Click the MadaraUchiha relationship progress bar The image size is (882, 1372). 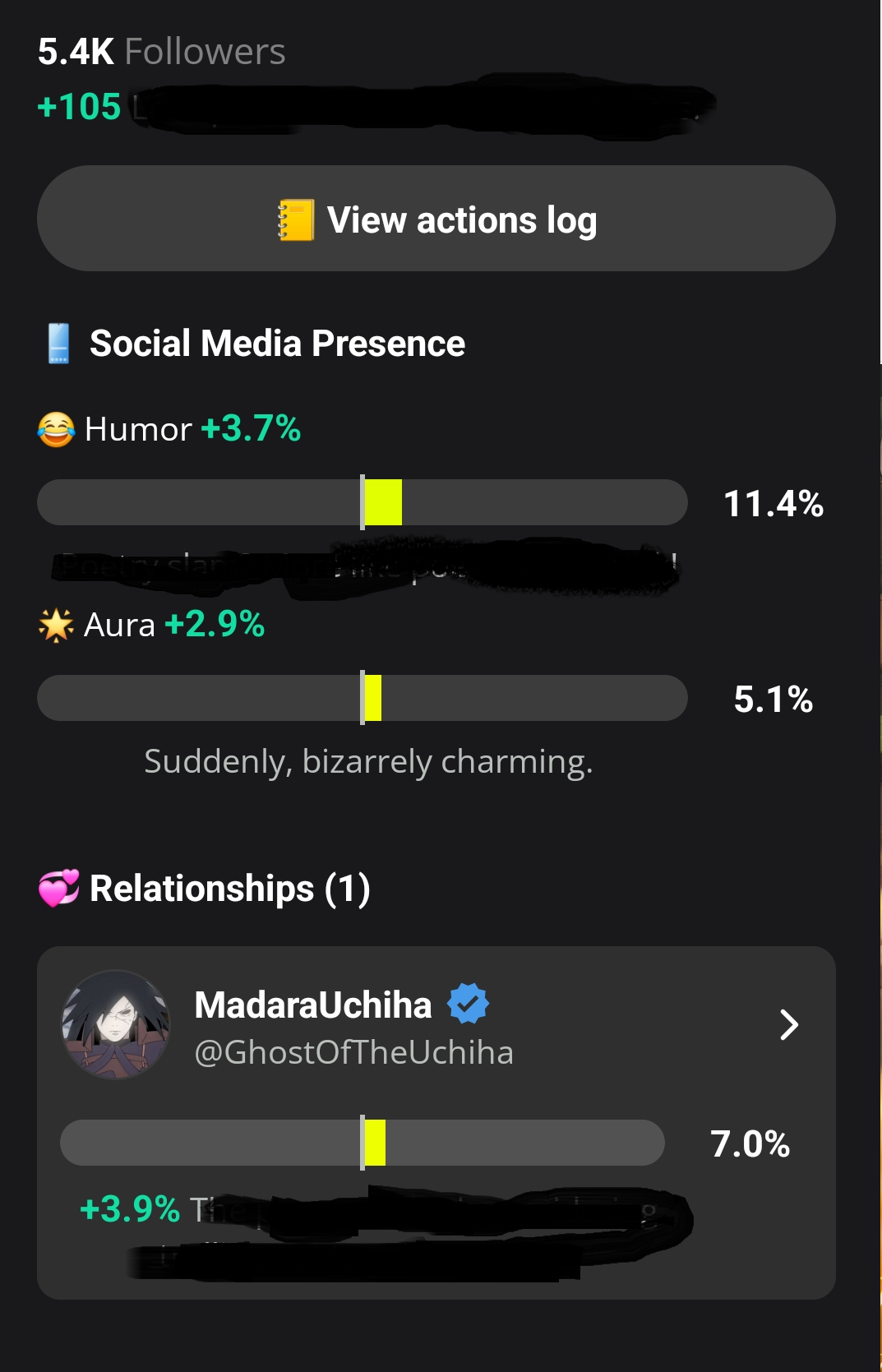pos(362,1143)
